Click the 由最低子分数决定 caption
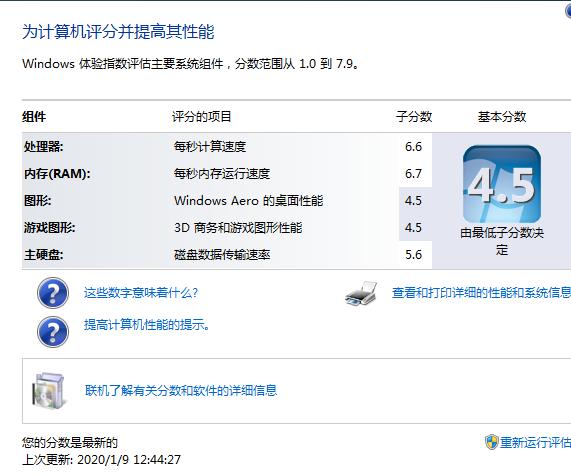The width and height of the screenshot is (571, 476). pyautogui.click(x=502, y=241)
